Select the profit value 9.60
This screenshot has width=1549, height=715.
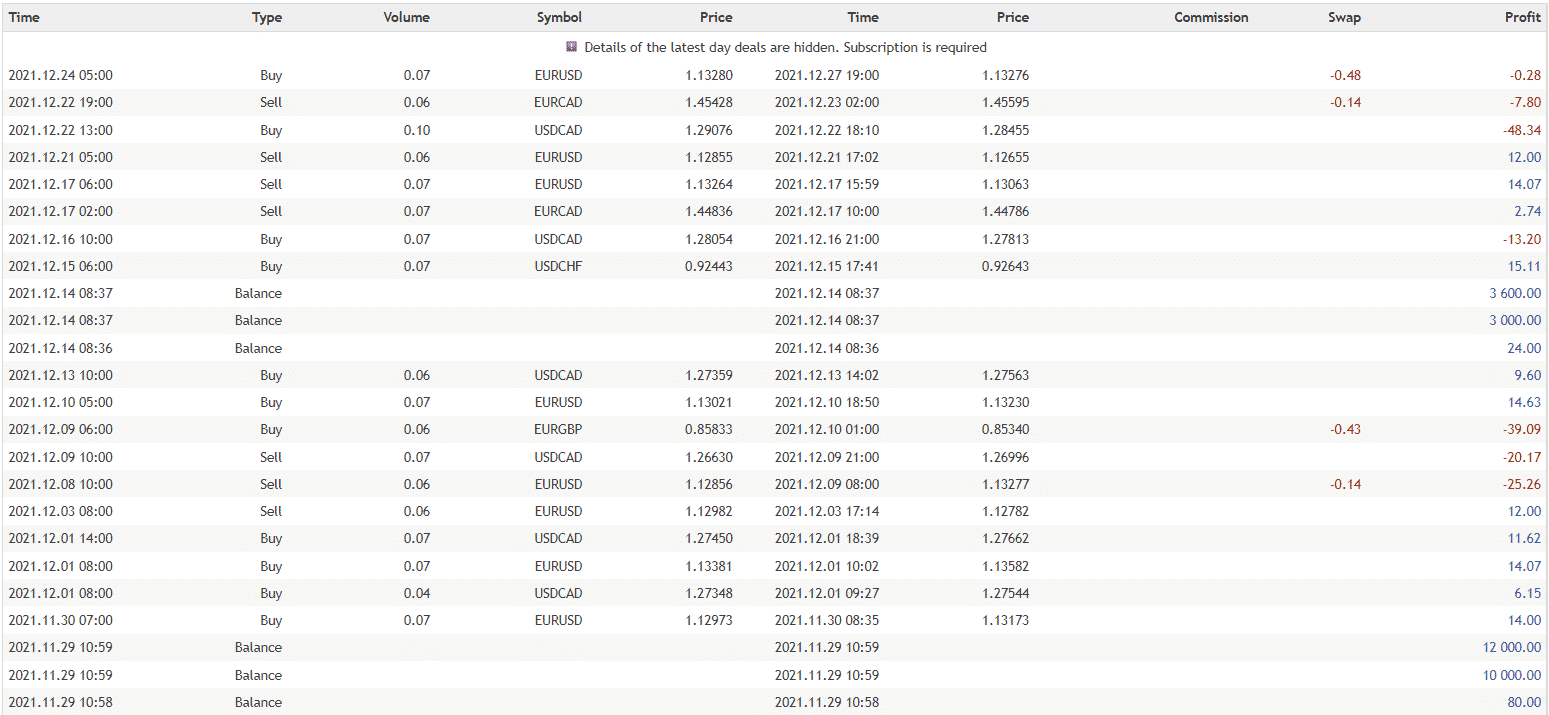[1528, 375]
